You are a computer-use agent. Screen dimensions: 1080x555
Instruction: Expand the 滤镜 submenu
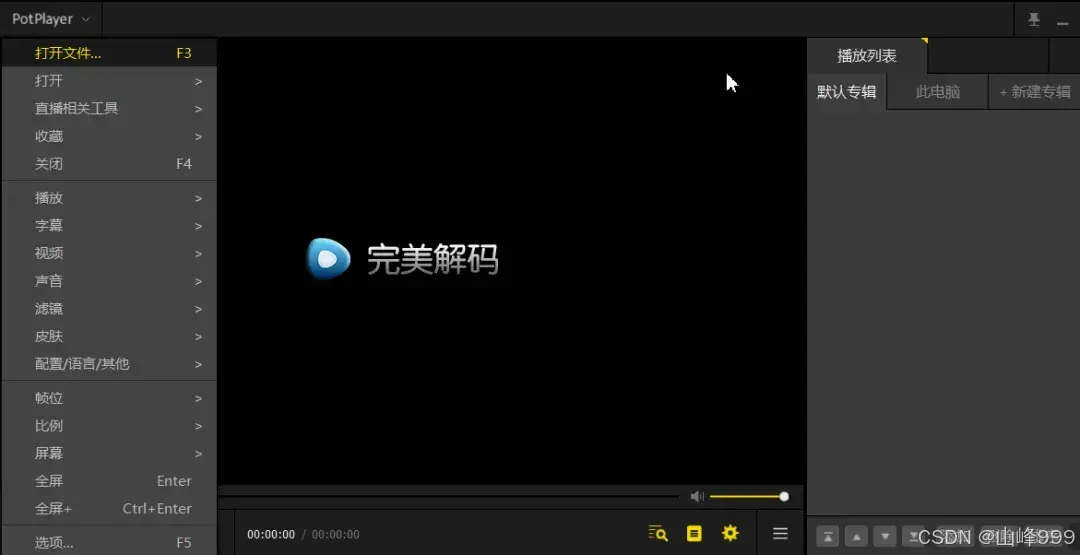click(110, 308)
